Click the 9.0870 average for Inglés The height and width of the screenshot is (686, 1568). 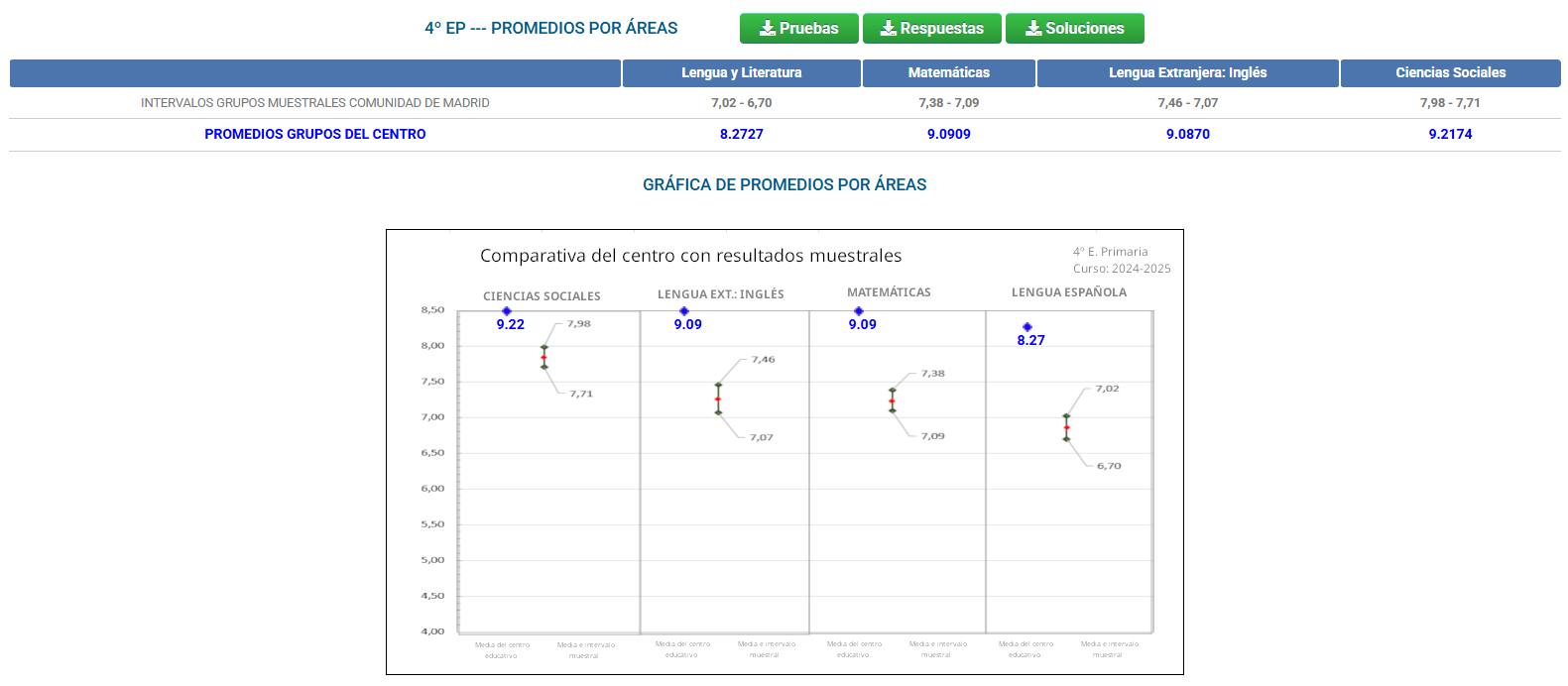coord(1187,134)
